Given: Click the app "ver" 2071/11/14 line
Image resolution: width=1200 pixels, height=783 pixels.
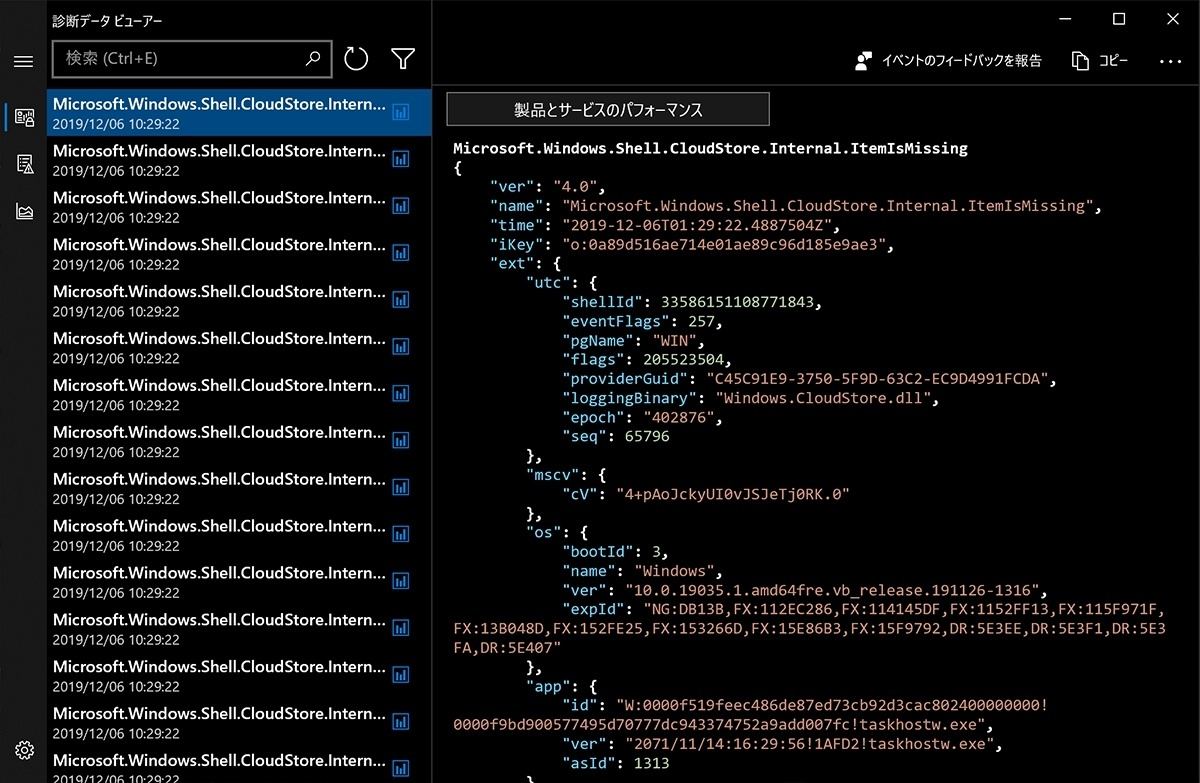Looking at the screenshot, I should [x=782, y=744].
